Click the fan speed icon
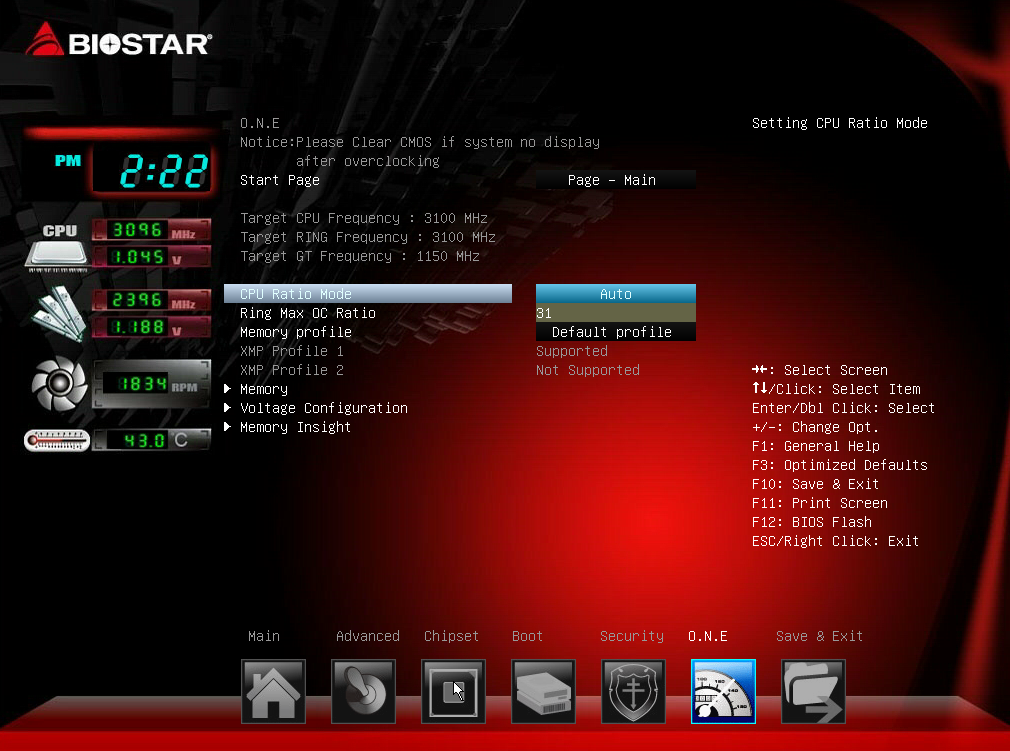1010x751 pixels. (59, 384)
